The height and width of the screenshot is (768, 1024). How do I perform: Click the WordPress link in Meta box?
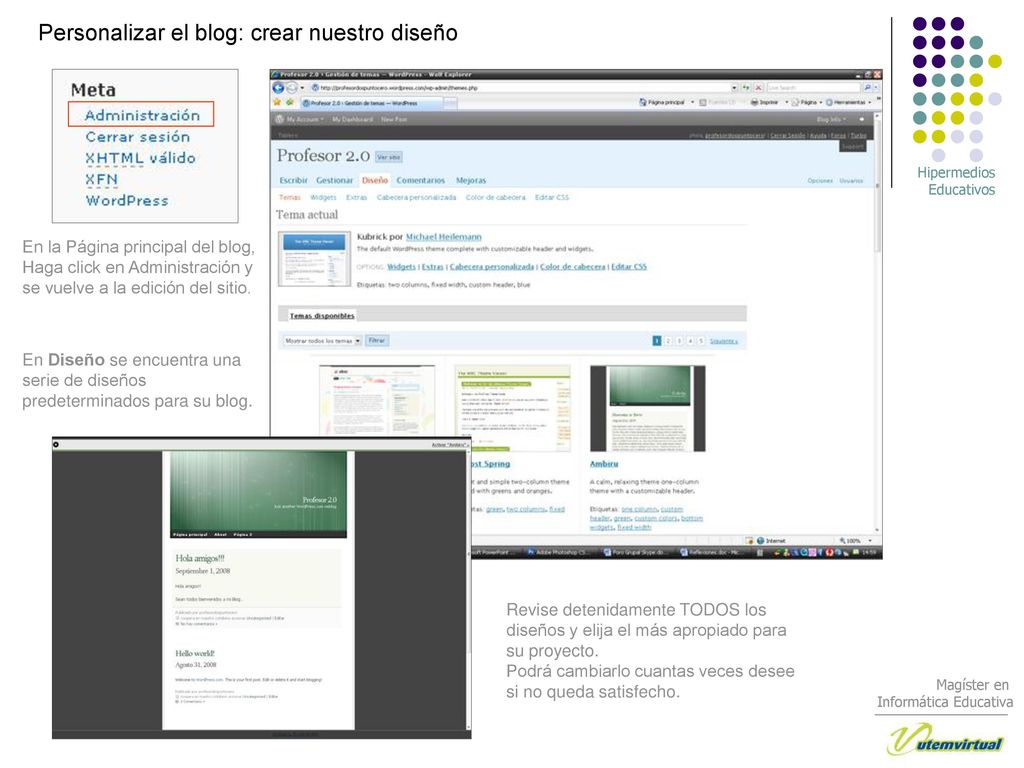[x=127, y=200]
